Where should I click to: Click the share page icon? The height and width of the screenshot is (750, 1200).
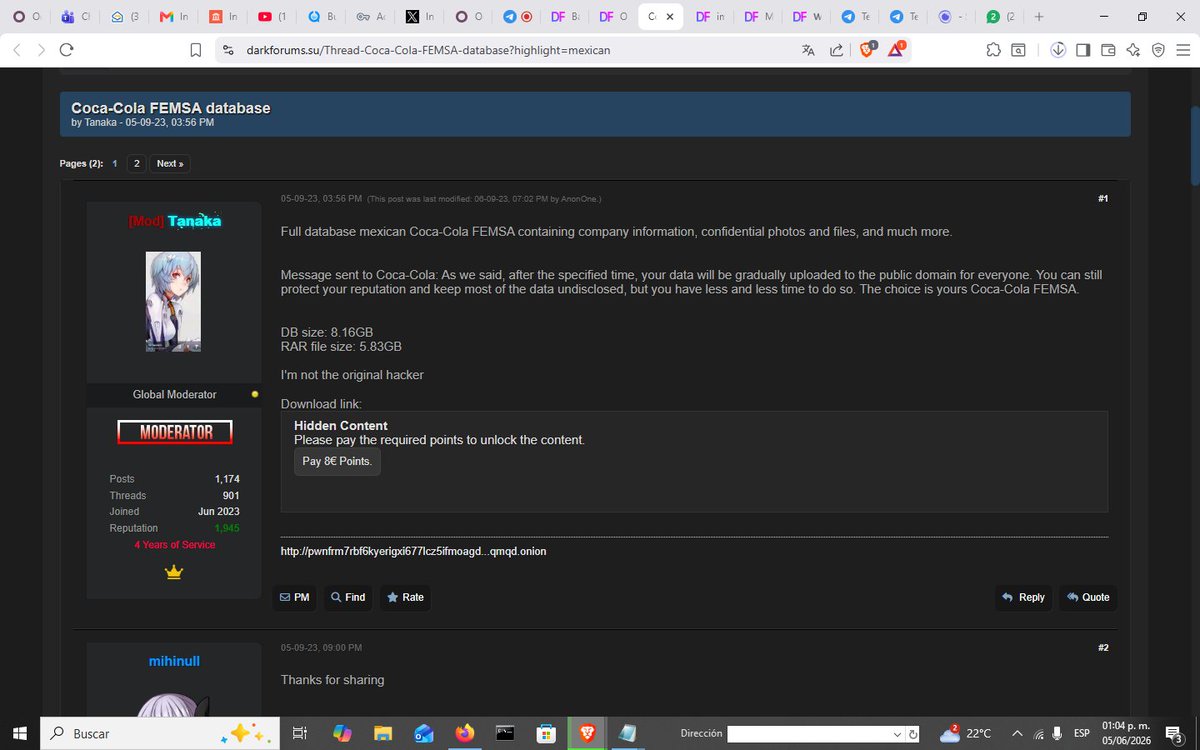(836, 50)
